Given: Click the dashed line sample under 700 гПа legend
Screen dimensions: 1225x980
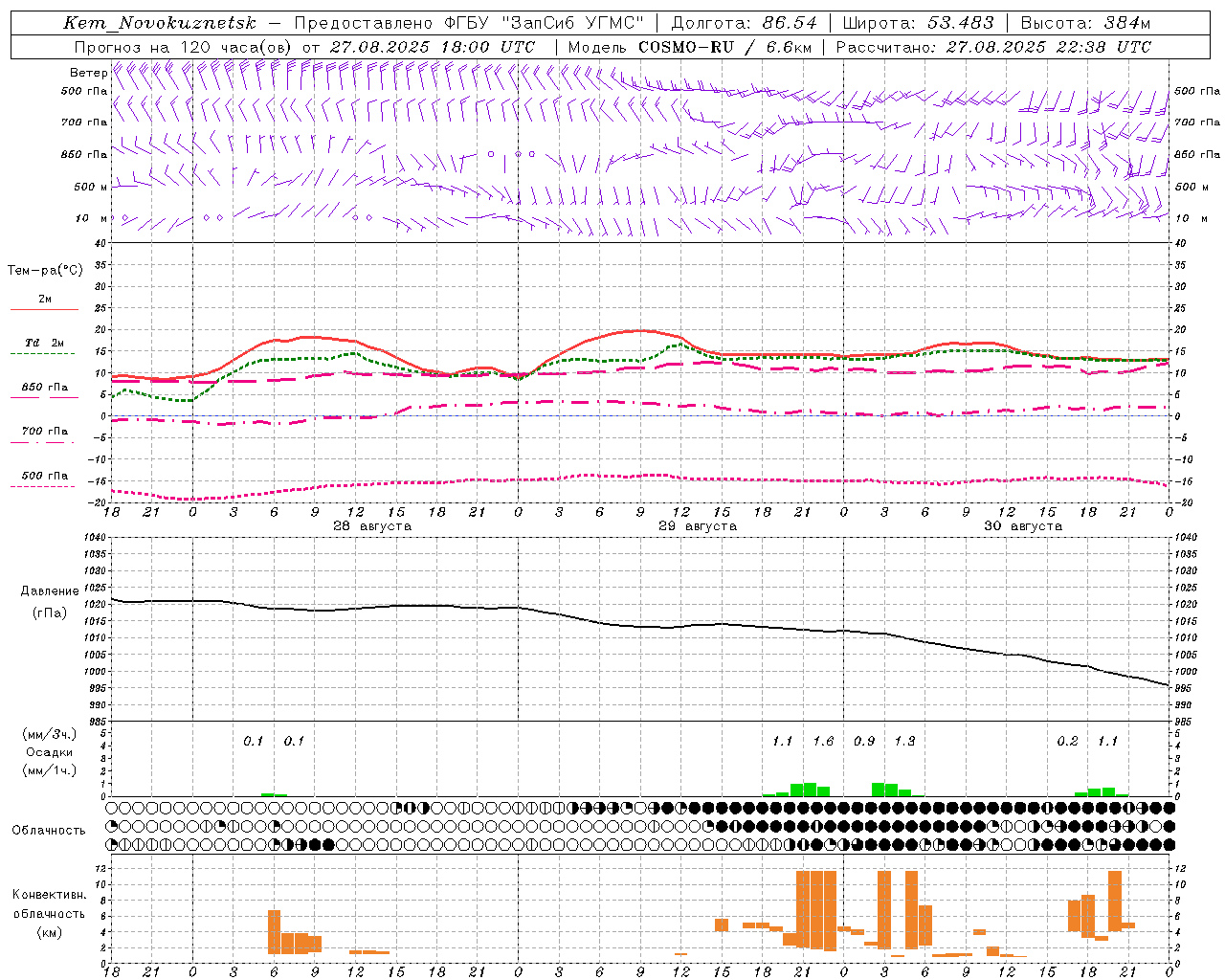Looking at the screenshot, I should point(42,443).
